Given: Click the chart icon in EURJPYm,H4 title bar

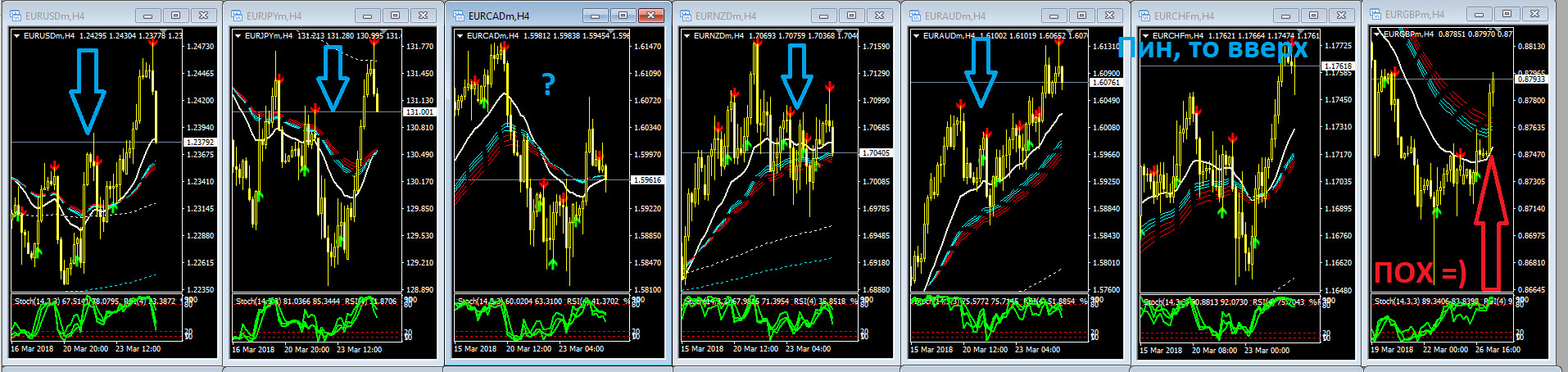Looking at the screenshot, I should pyautogui.click(x=237, y=16).
